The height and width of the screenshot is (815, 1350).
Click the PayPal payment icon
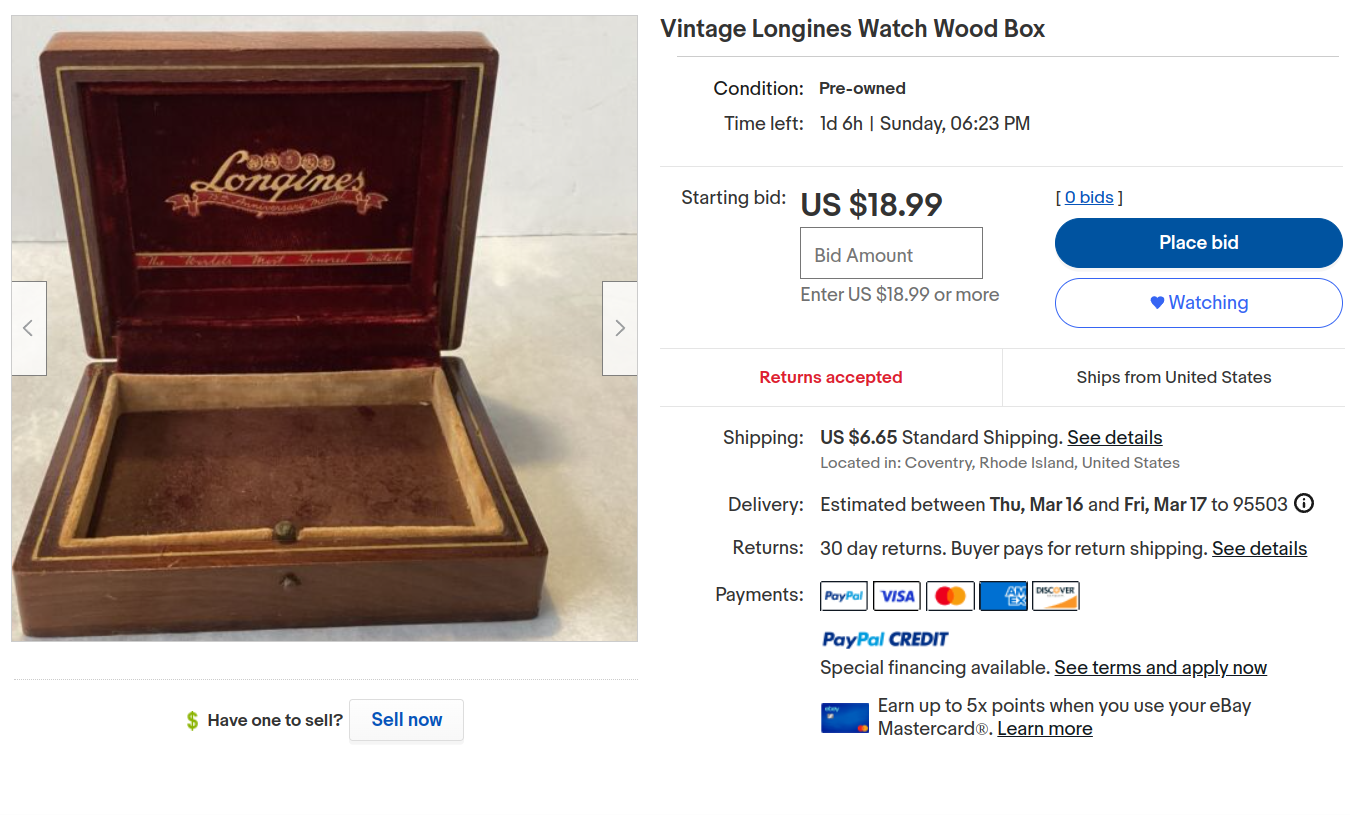(x=843, y=596)
